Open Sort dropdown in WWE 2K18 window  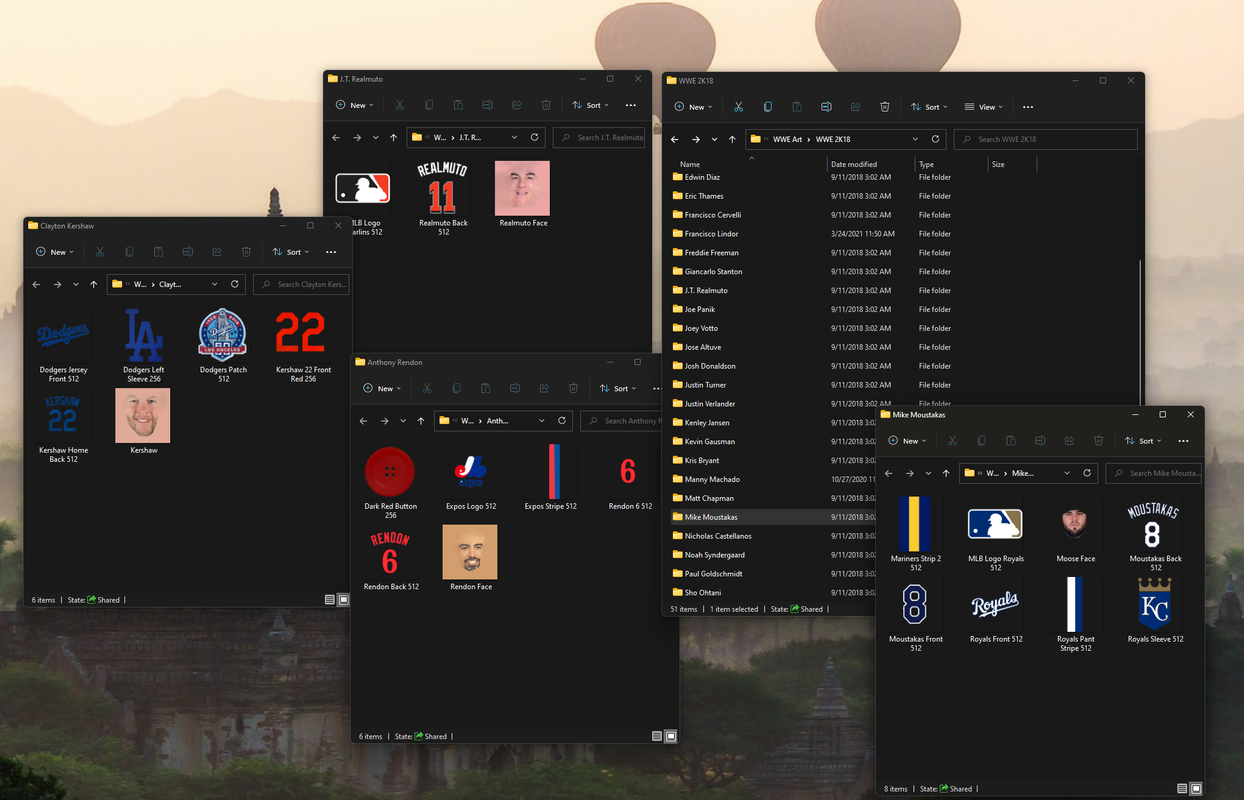930,107
